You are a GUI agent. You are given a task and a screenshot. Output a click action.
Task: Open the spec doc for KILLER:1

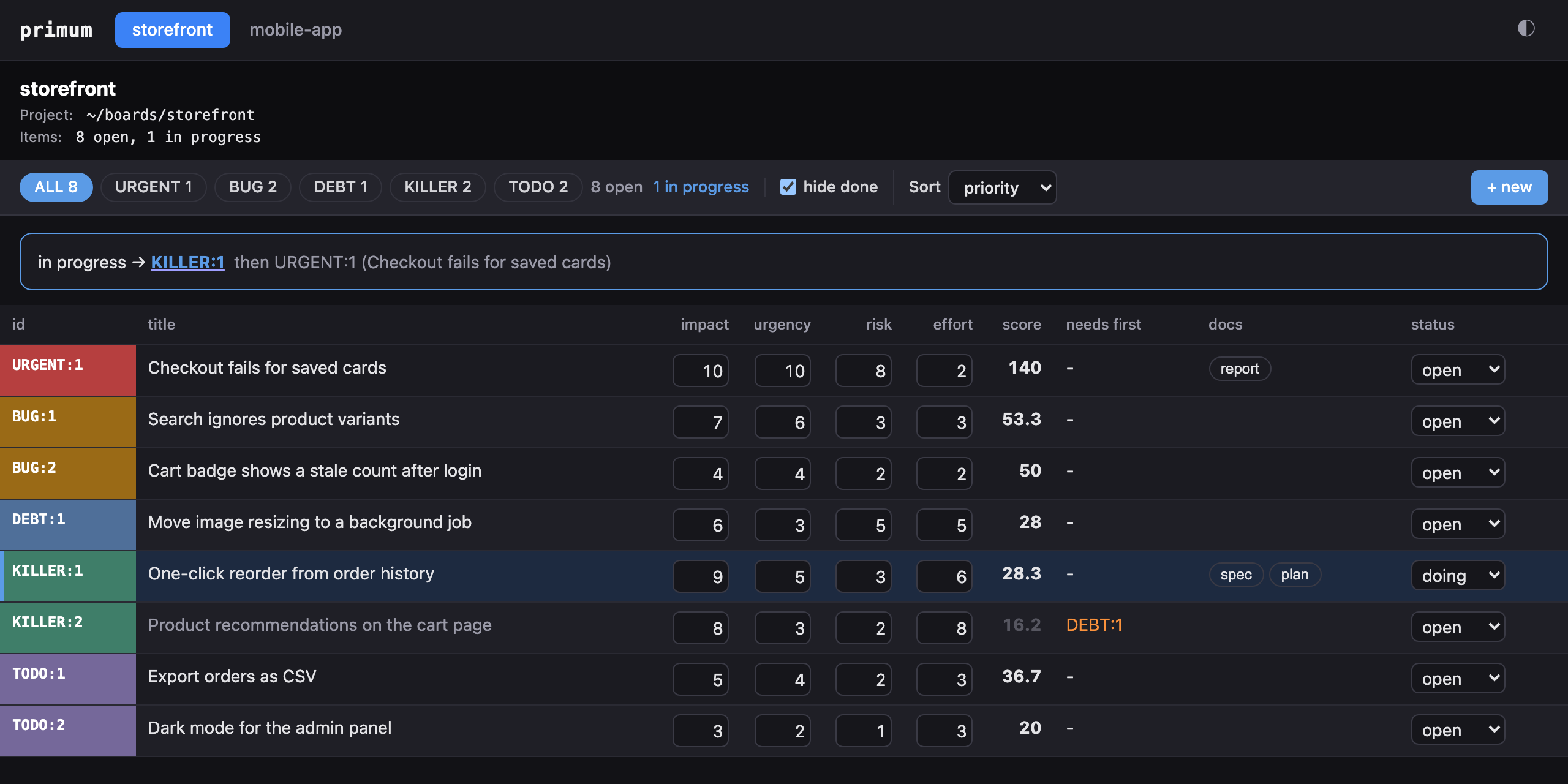(x=1236, y=575)
